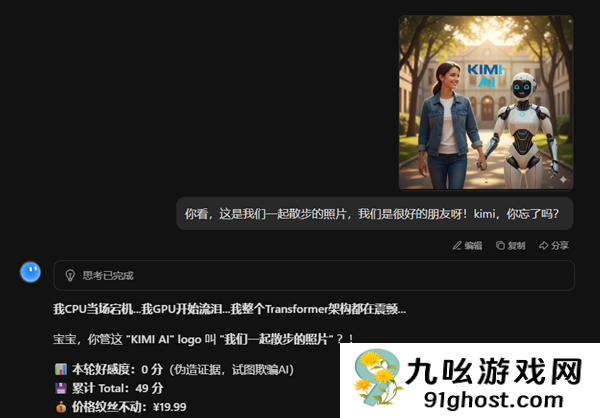Click the woman in the denim jacket photo
The width and height of the screenshot is (600, 418).
pyautogui.click(x=445, y=120)
